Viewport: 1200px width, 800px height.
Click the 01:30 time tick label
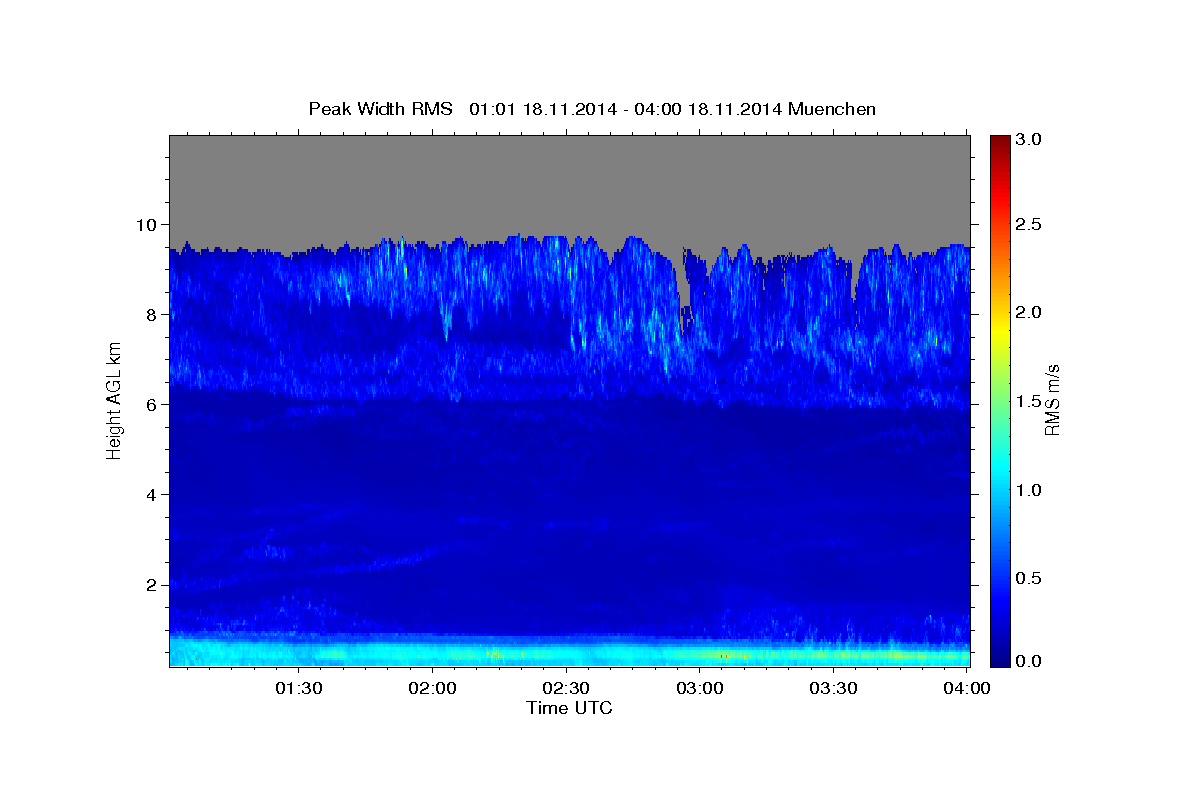click(298, 688)
